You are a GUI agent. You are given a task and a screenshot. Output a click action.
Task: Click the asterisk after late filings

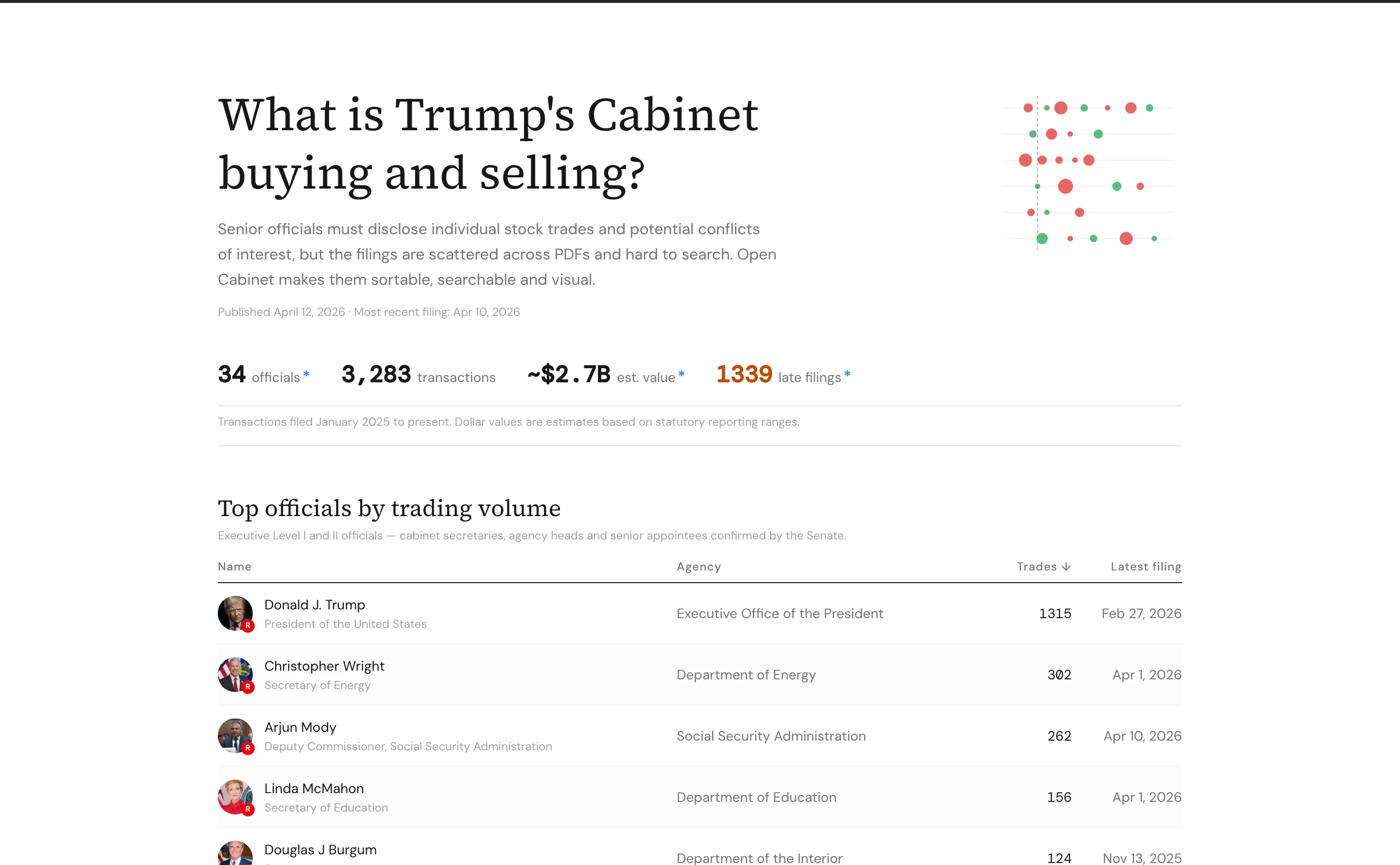(847, 374)
